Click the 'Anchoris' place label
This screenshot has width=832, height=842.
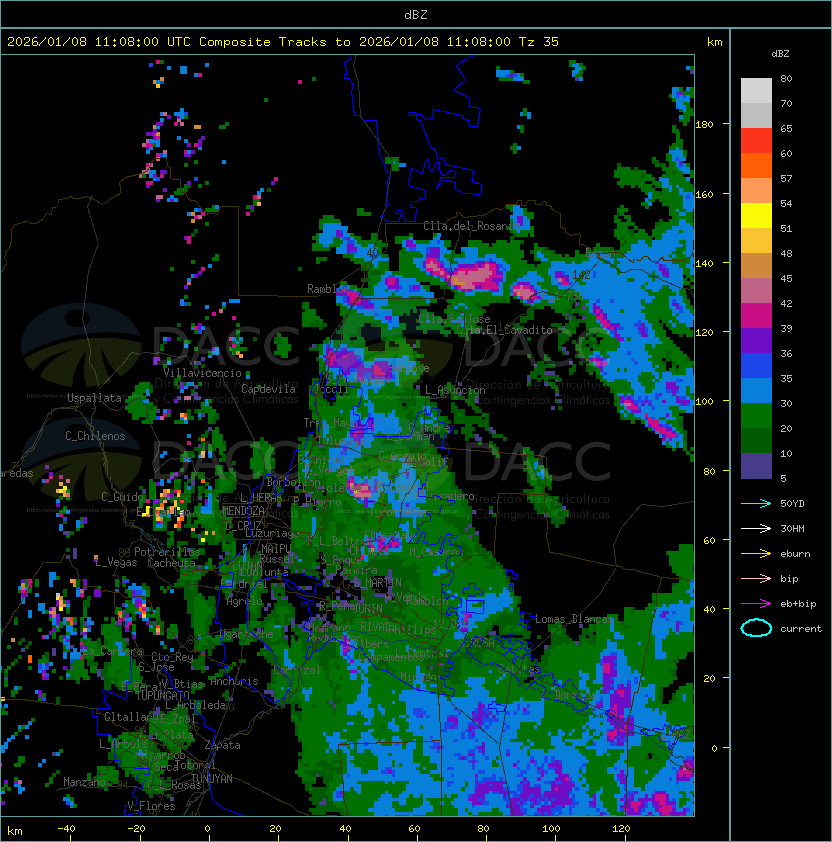234,681
